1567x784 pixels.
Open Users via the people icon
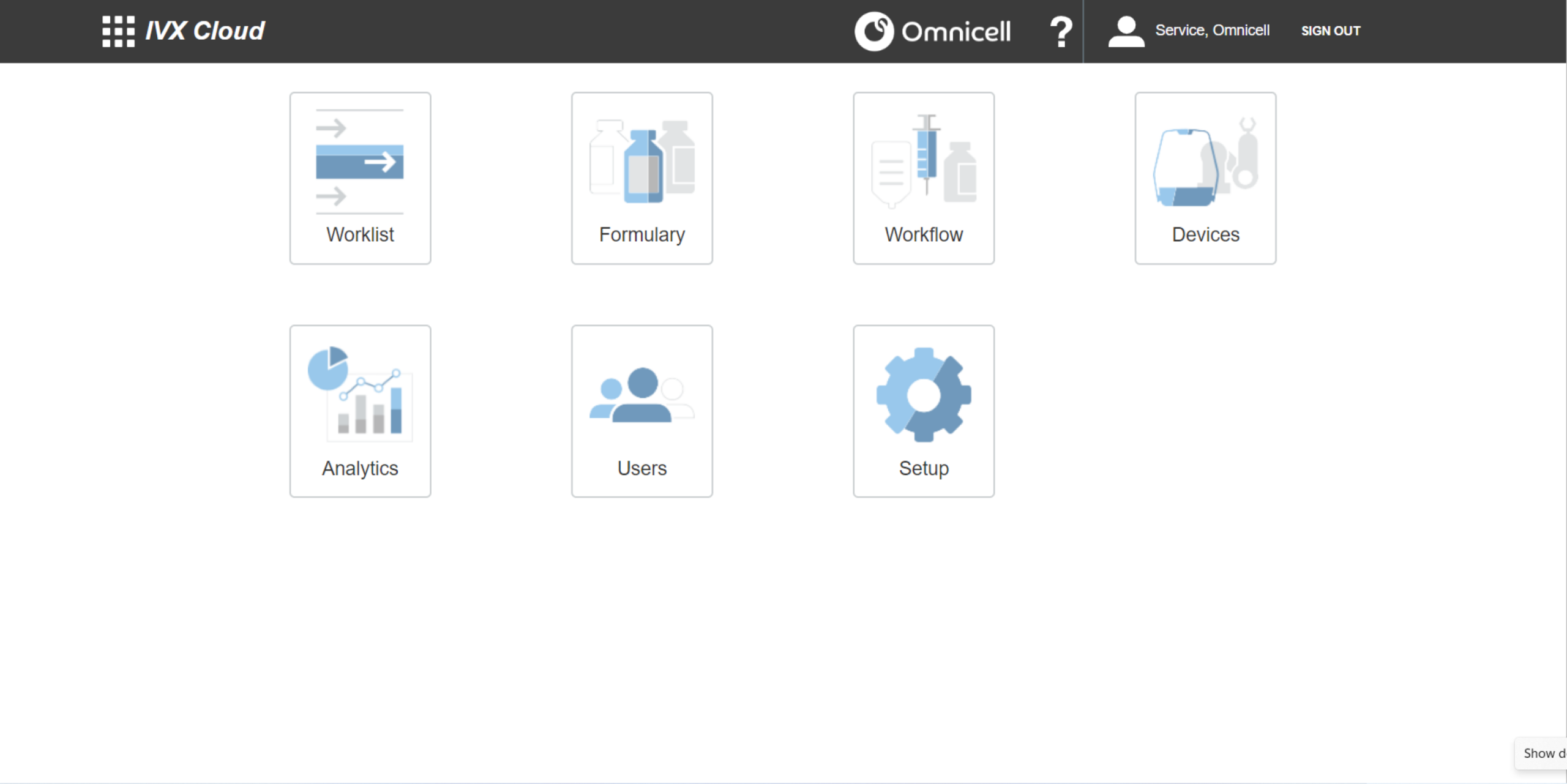click(x=642, y=395)
